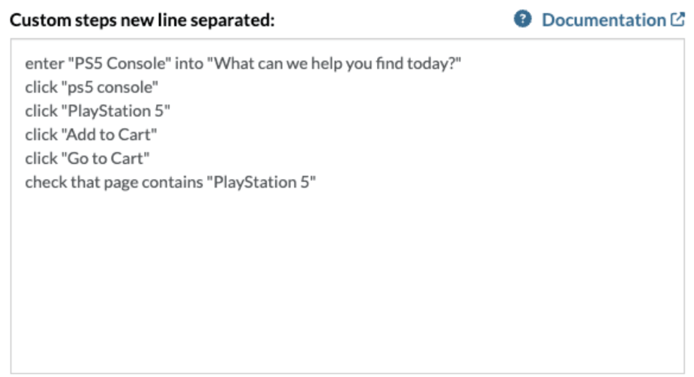Screen dimensions: 694x377
Task: Click the word 'click' starting the second line
Action: click(x=42, y=87)
